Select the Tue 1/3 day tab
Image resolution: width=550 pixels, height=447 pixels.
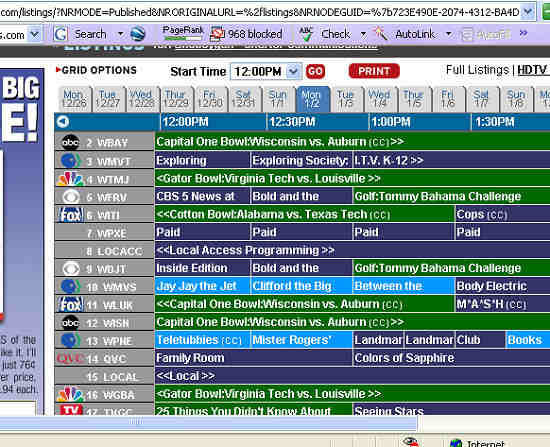346,99
